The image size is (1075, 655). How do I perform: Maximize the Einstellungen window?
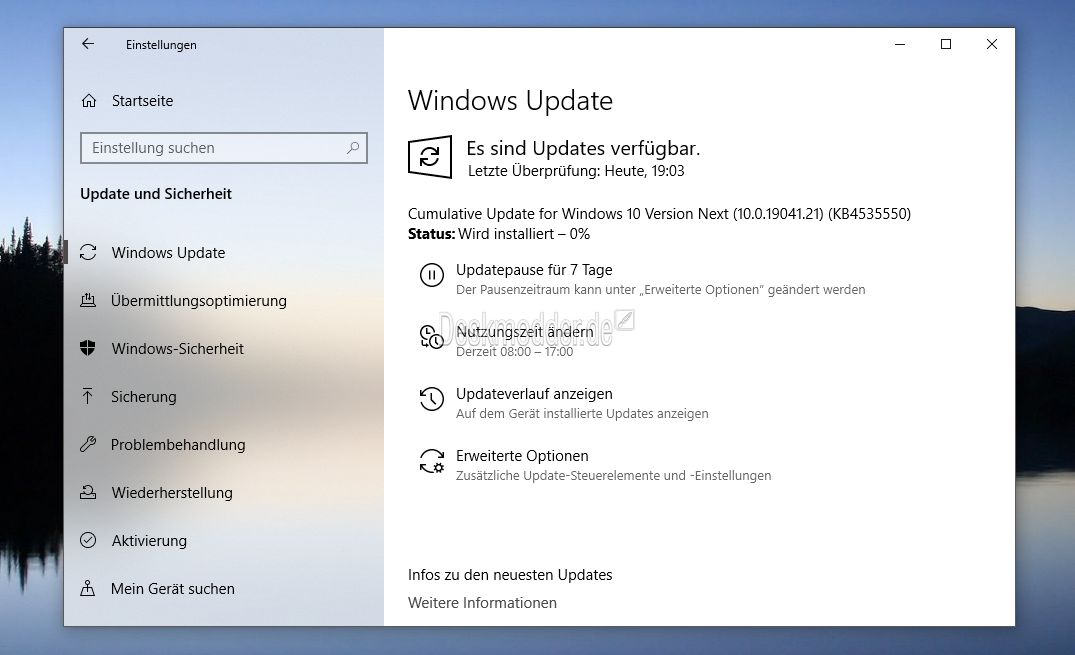coord(946,44)
